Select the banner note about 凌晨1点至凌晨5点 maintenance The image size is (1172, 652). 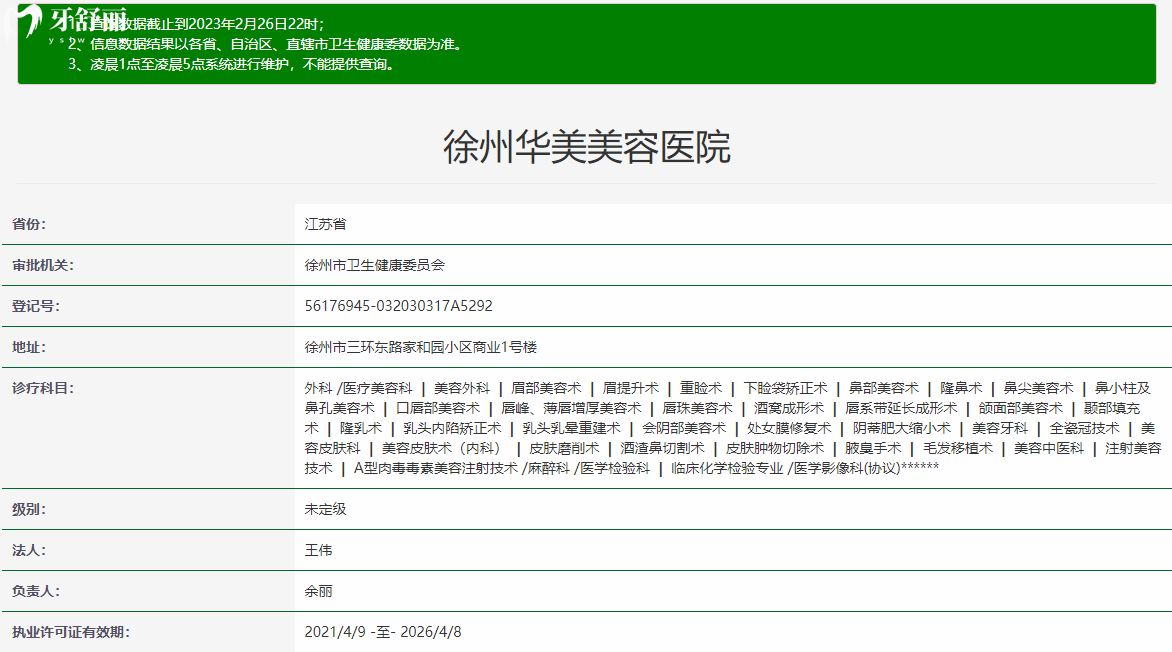click(232, 64)
